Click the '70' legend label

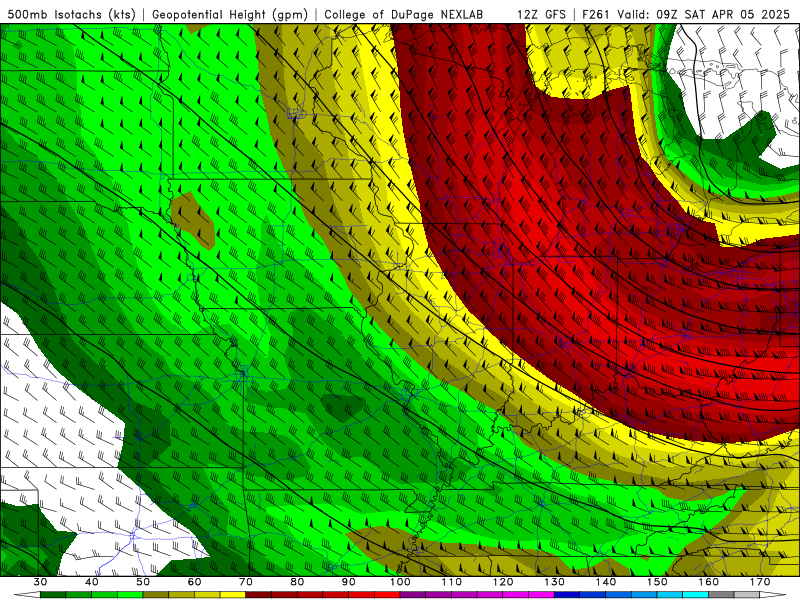pos(246,582)
